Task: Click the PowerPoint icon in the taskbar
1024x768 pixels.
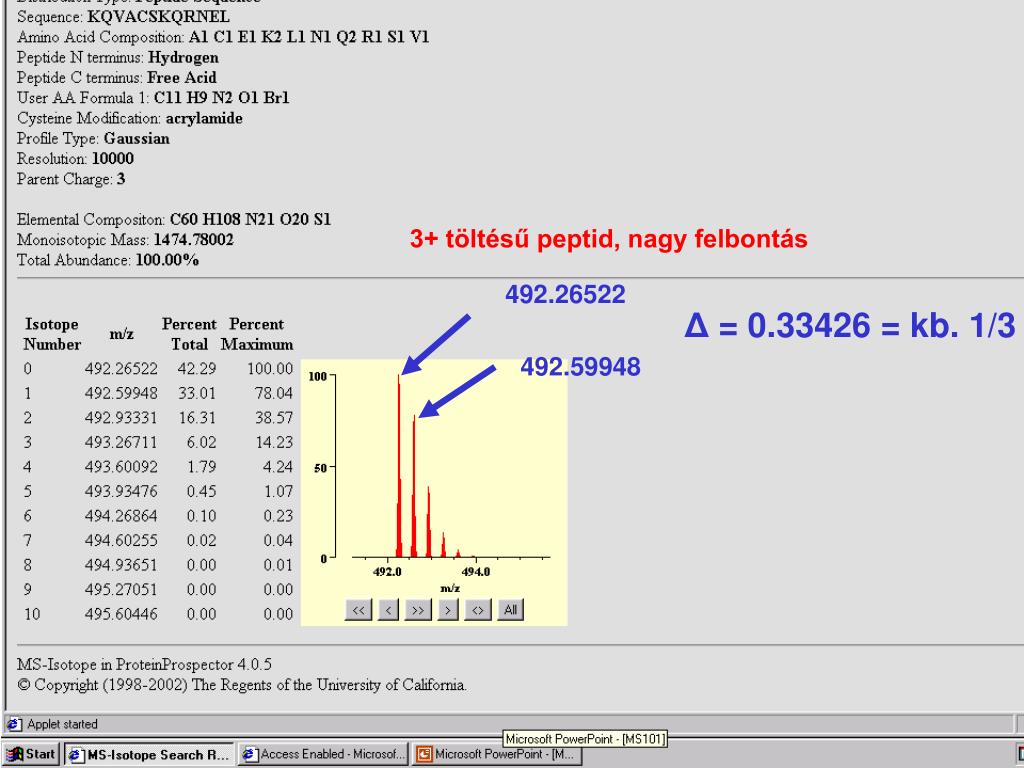Action: pos(424,754)
